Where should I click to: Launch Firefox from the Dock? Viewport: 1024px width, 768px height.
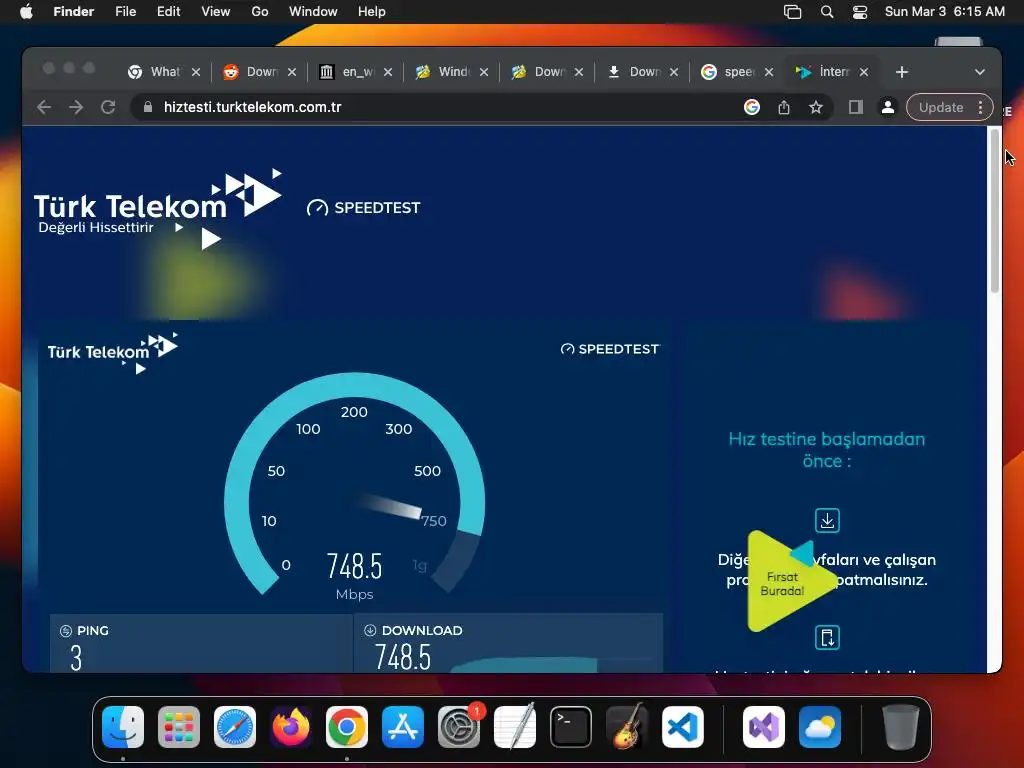tap(291, 727)
